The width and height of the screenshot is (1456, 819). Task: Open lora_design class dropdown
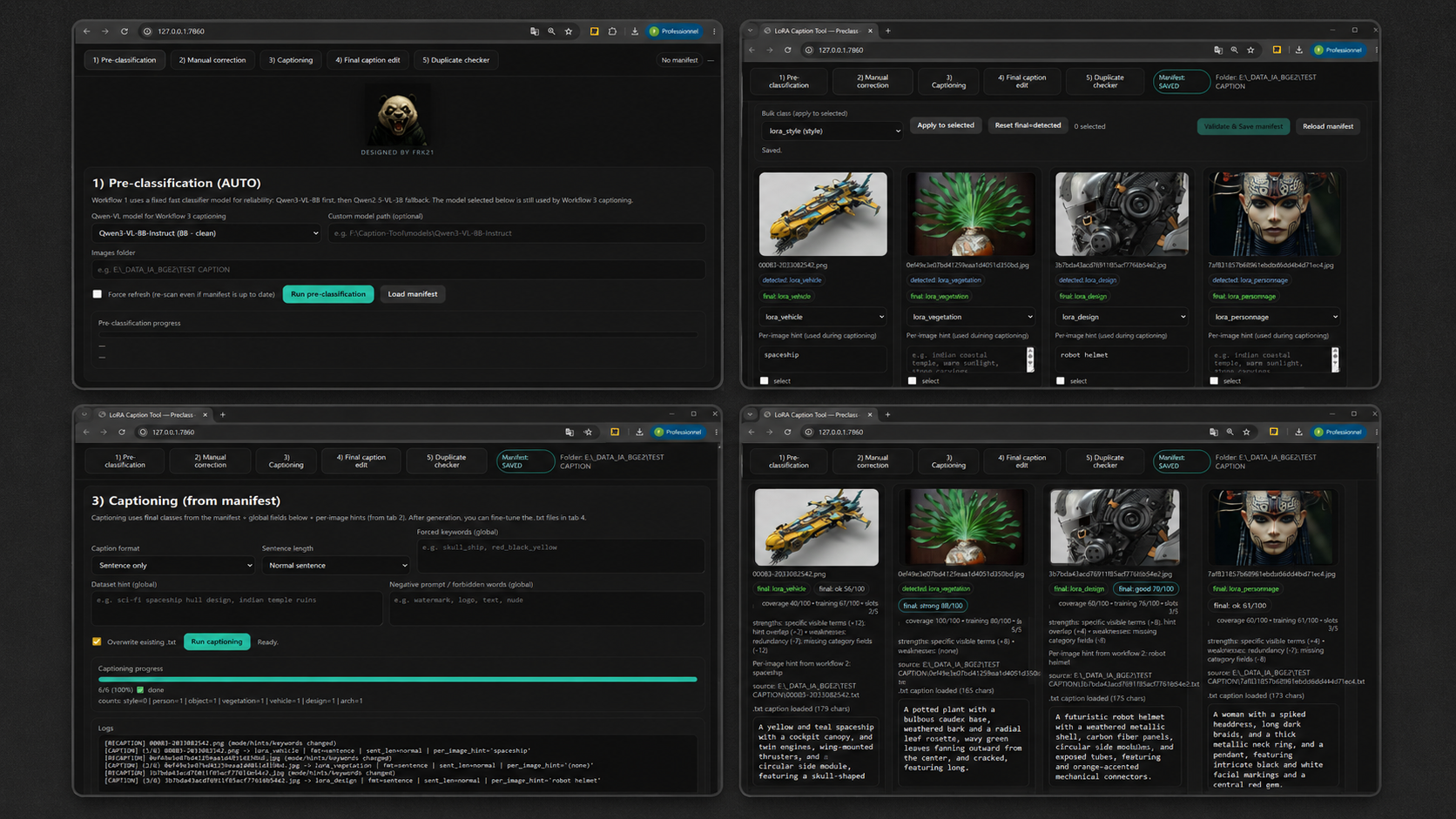1122,317
